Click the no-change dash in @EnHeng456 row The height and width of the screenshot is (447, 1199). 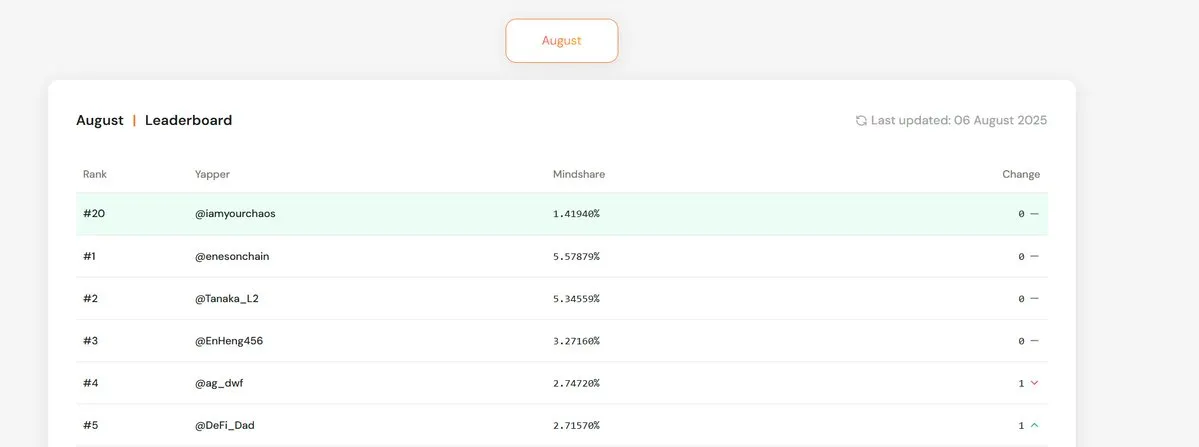[x=1035, y=341]
